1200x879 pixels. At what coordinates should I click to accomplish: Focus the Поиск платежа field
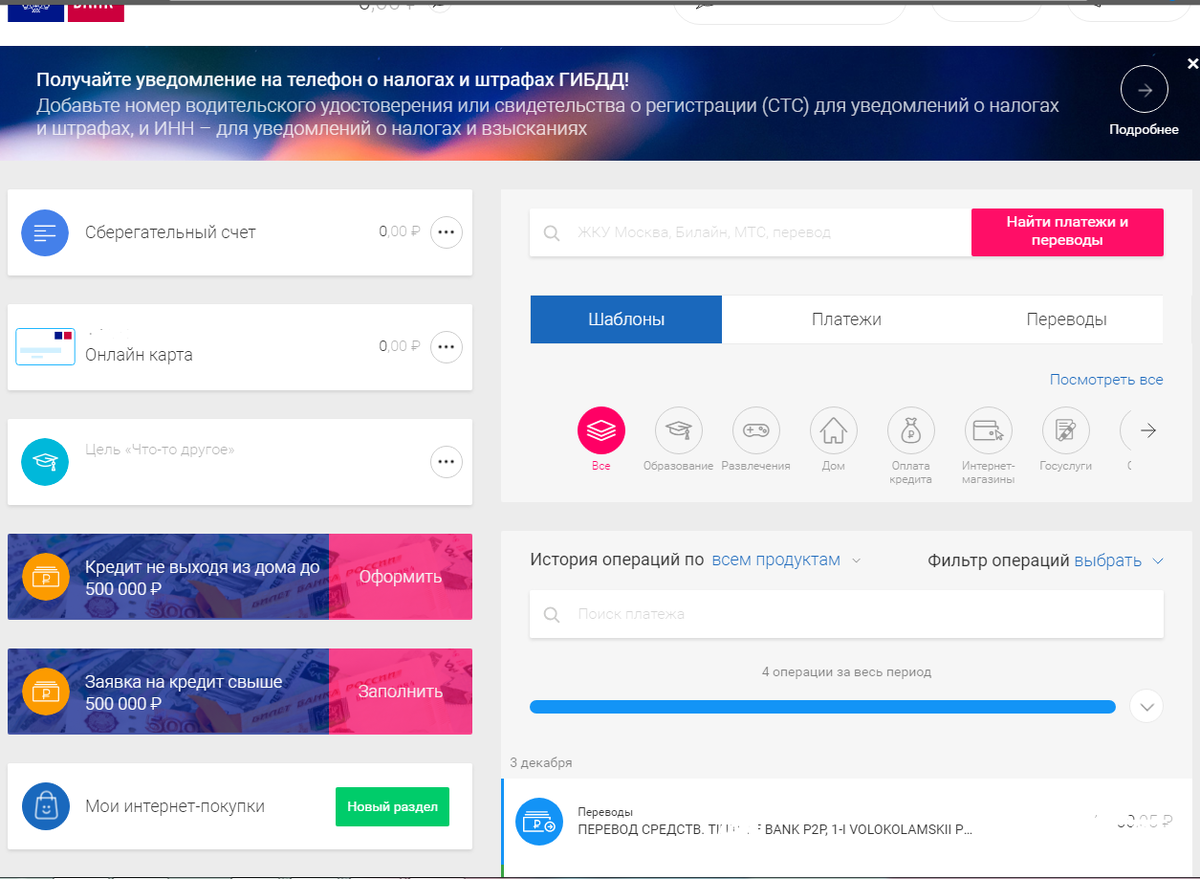click(846, 614)
